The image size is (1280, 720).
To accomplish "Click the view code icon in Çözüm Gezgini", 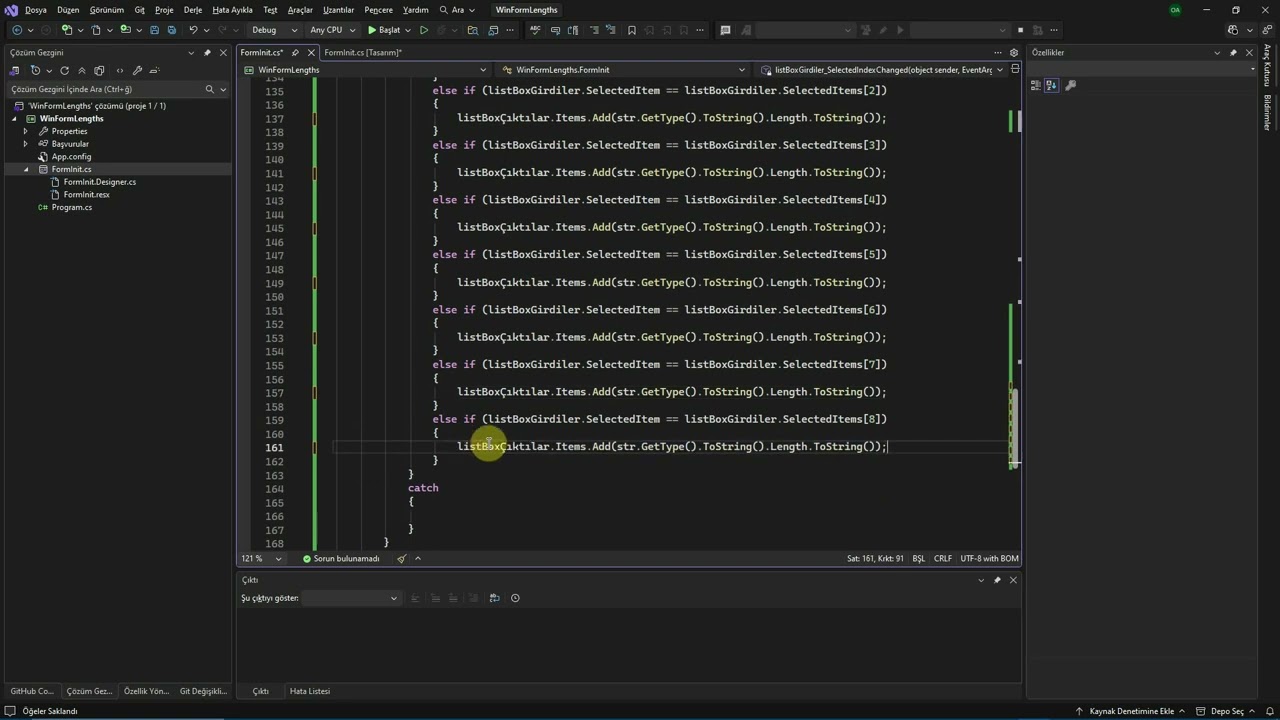I will click(x=120, y=70).
